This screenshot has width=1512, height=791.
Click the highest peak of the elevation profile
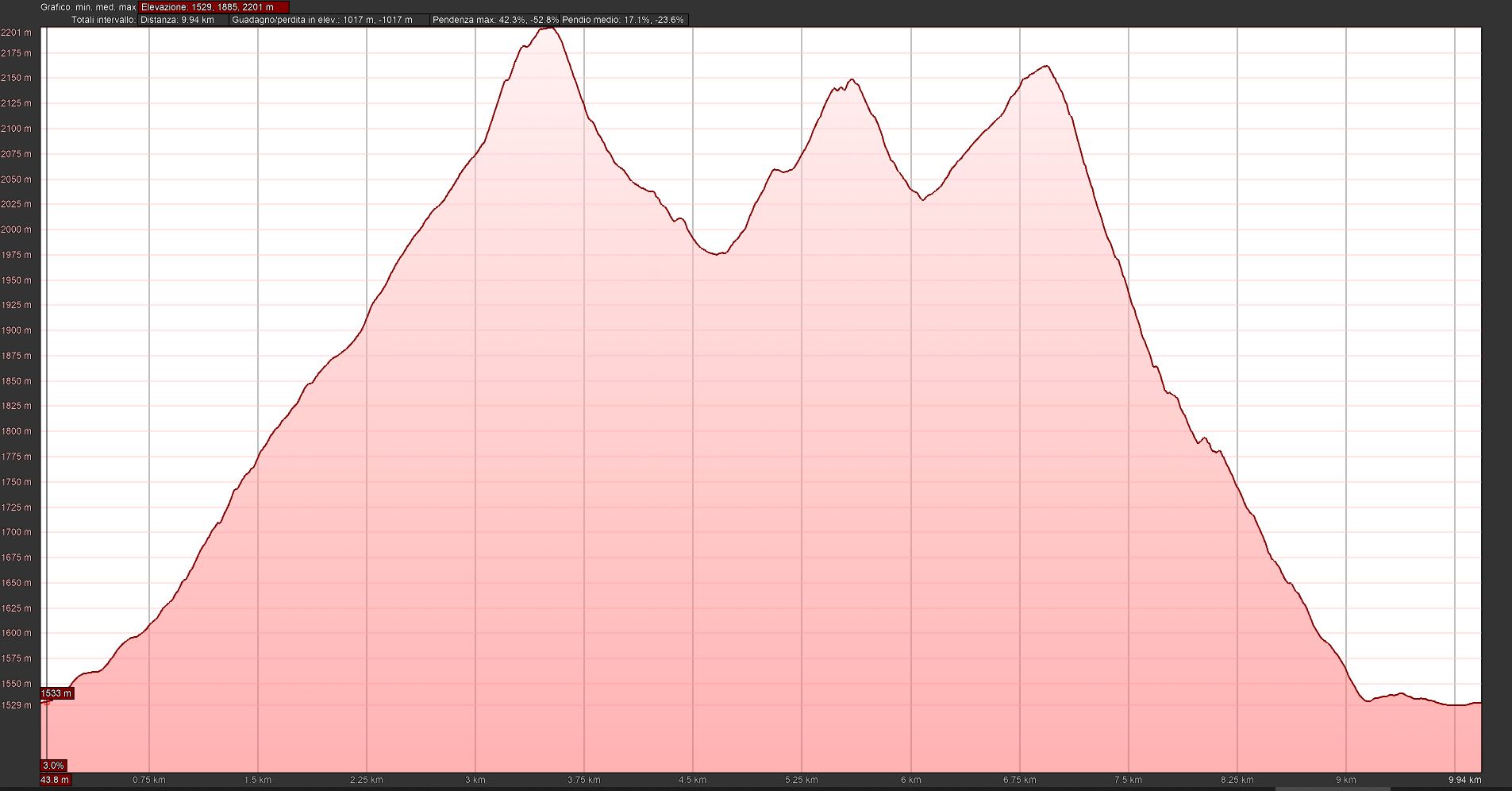pyautogui.click(x=549, y=29)
